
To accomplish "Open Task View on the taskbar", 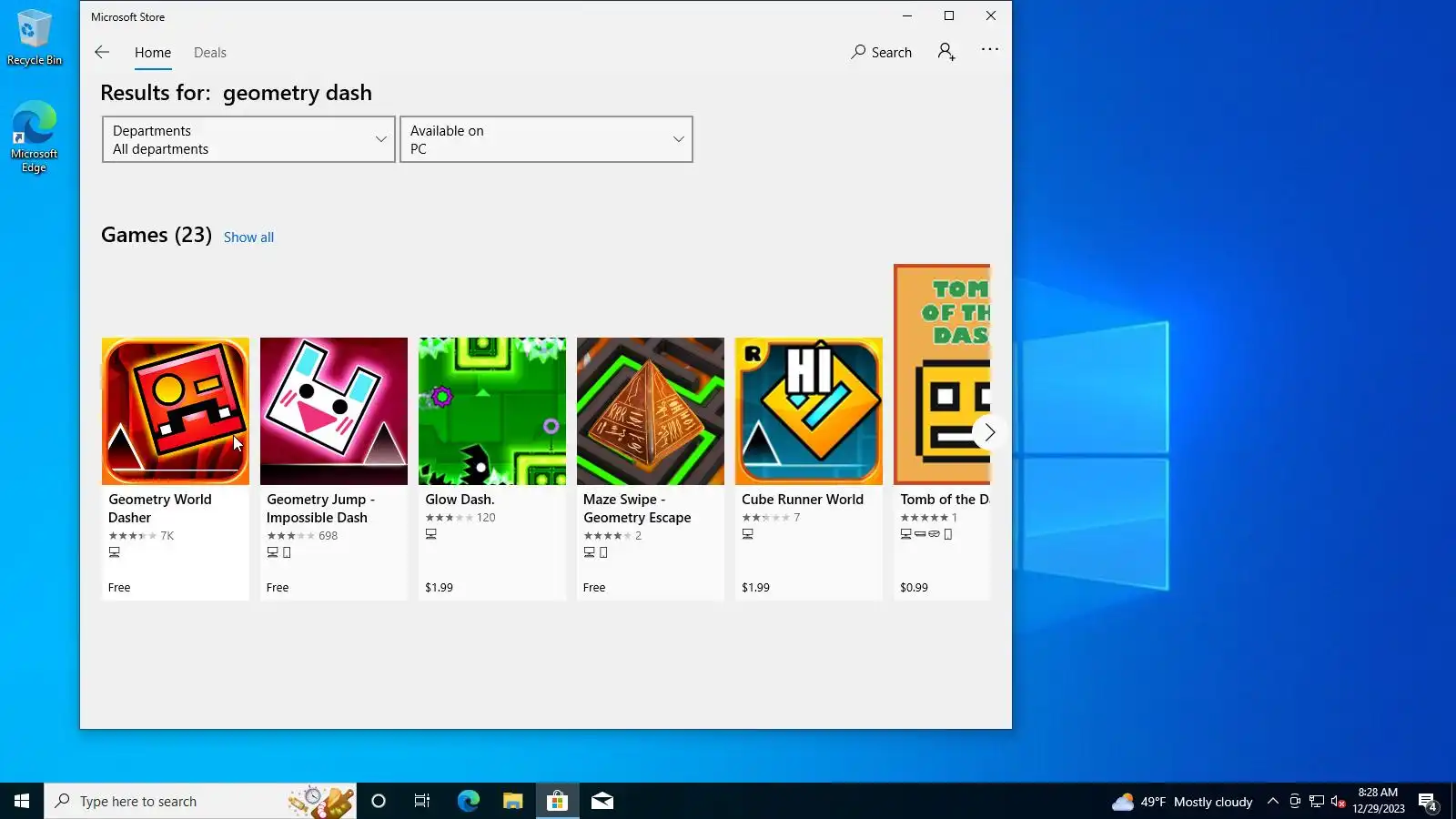I will point(422,801).
